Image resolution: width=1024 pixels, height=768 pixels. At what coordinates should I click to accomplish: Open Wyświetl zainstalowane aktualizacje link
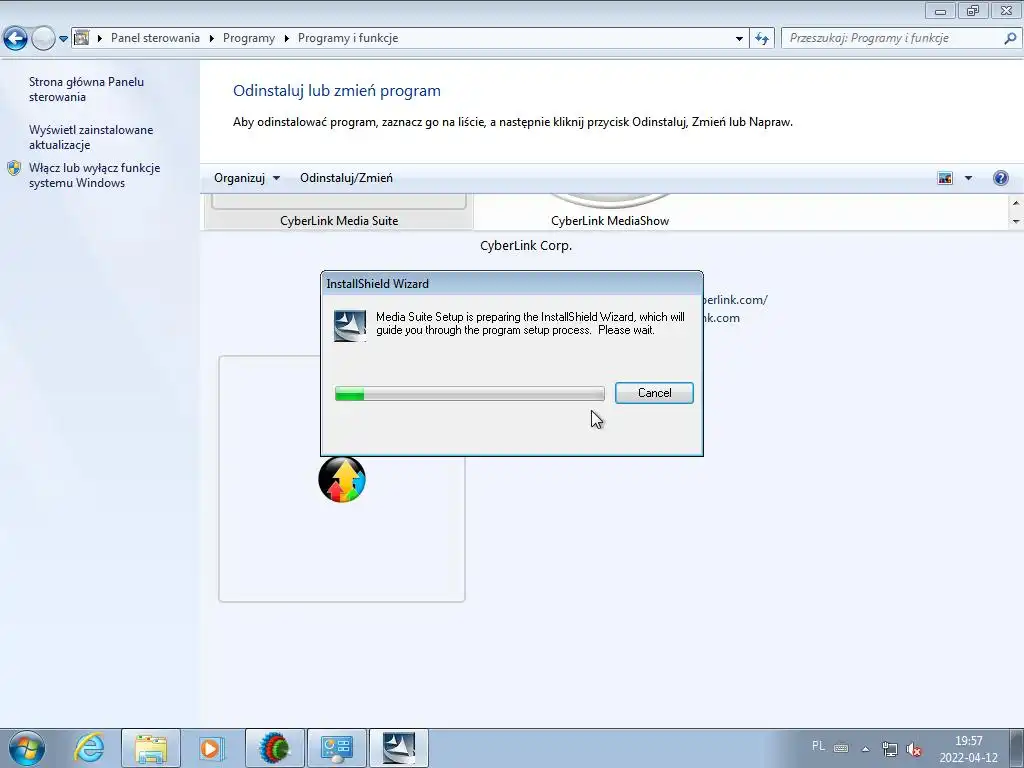(91, 137)
